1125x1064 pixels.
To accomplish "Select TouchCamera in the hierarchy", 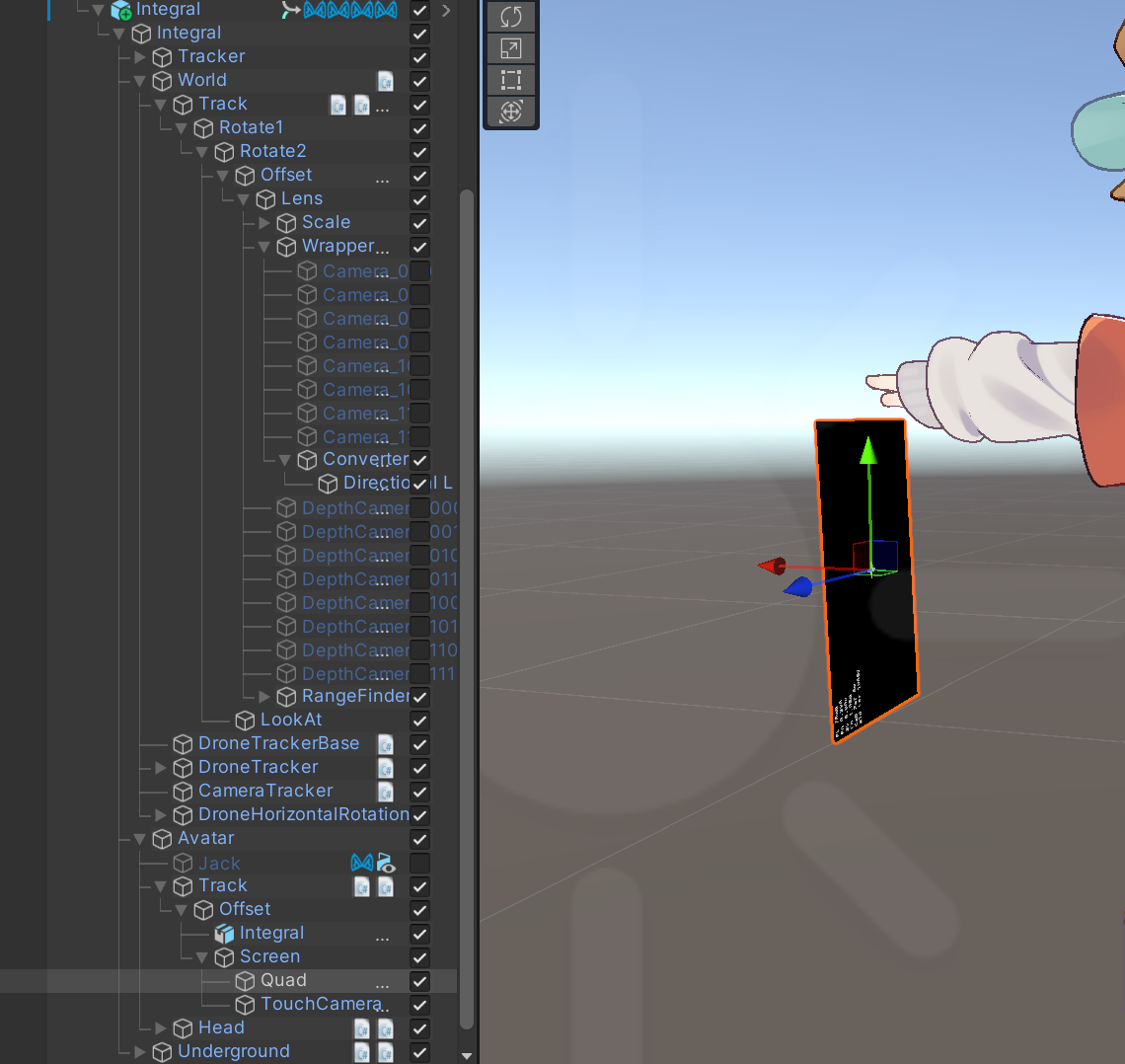I will click(x=320, y=1005).
